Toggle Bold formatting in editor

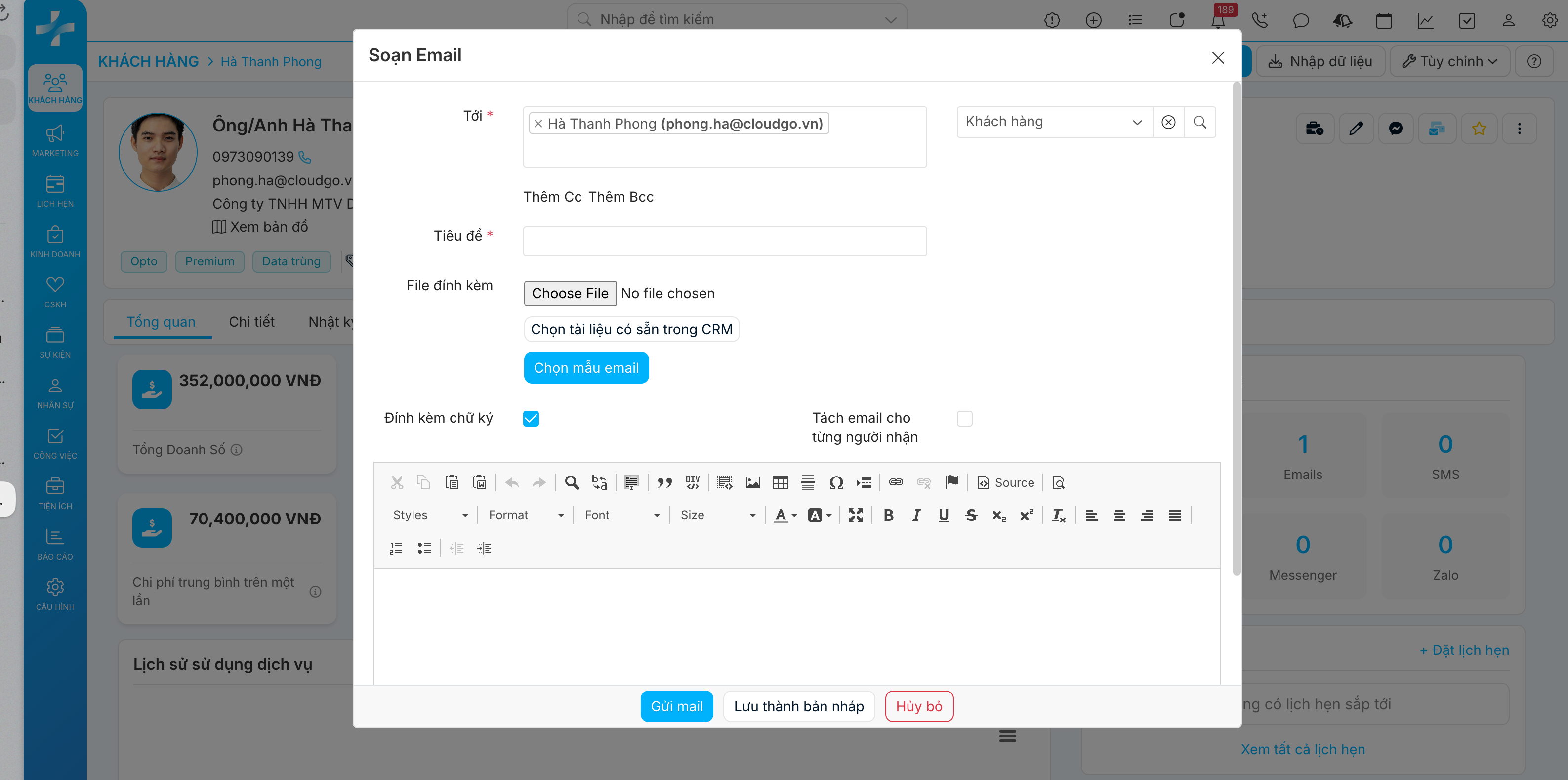tap(888, 515)
